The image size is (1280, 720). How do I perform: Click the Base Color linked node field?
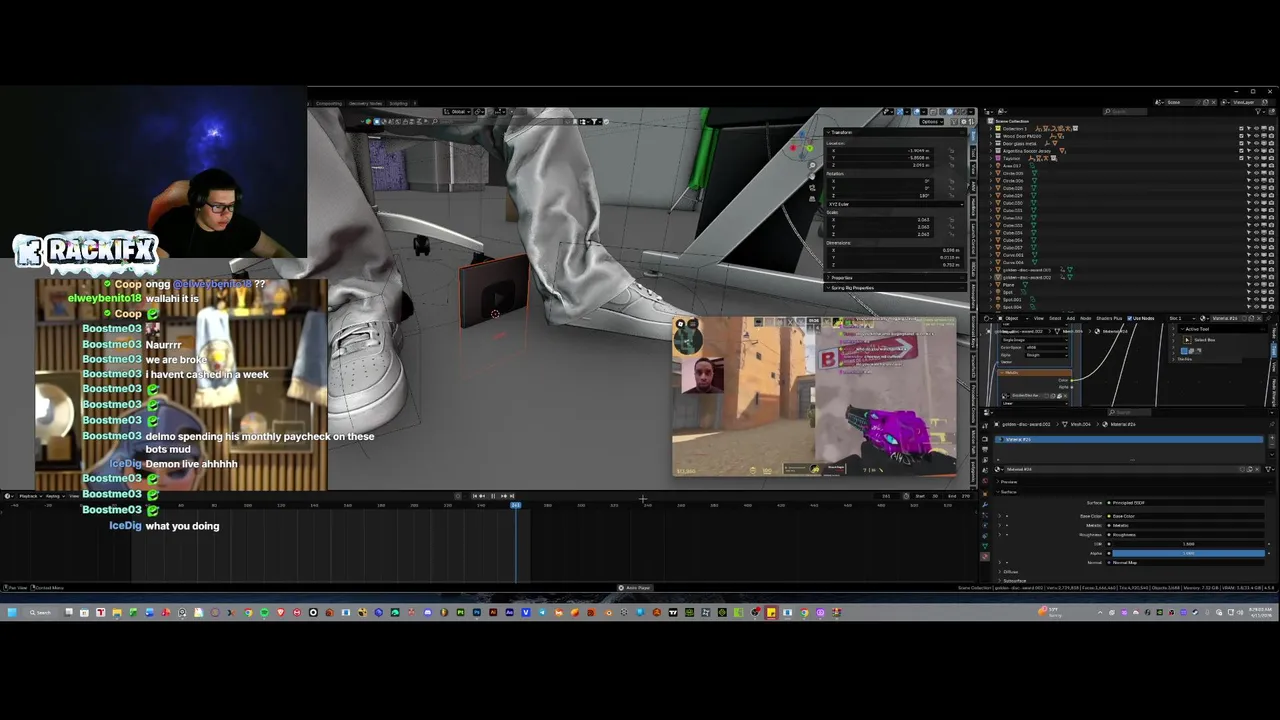1186,516
